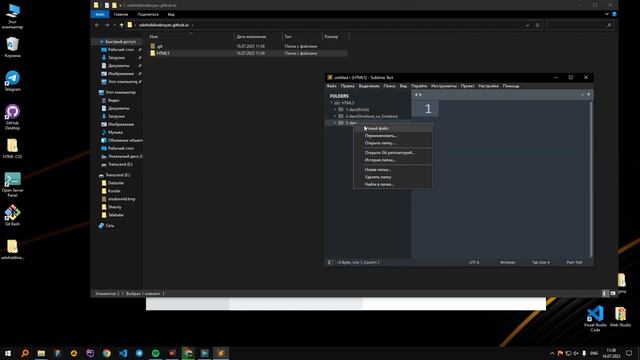Click Explorer search input field
The width and height of the screenshot is (640, 360).
(580, 25)
